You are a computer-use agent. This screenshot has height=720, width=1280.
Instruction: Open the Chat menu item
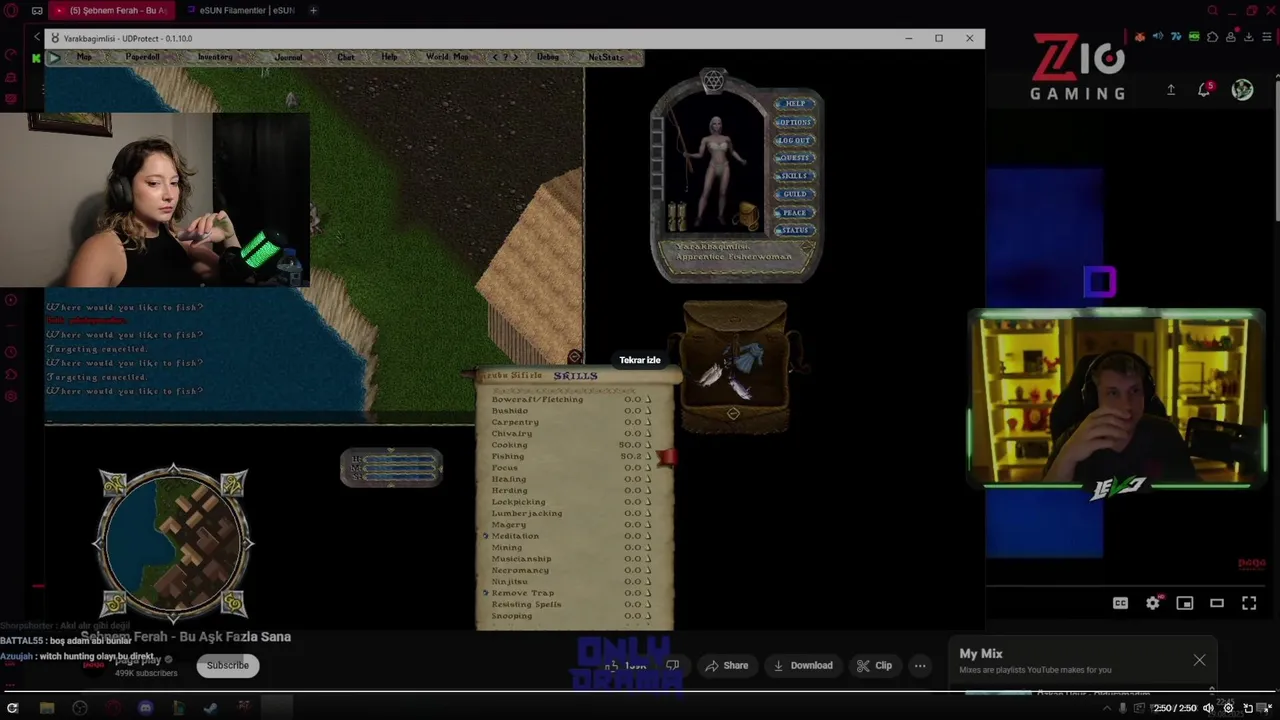tap(345, 57)
